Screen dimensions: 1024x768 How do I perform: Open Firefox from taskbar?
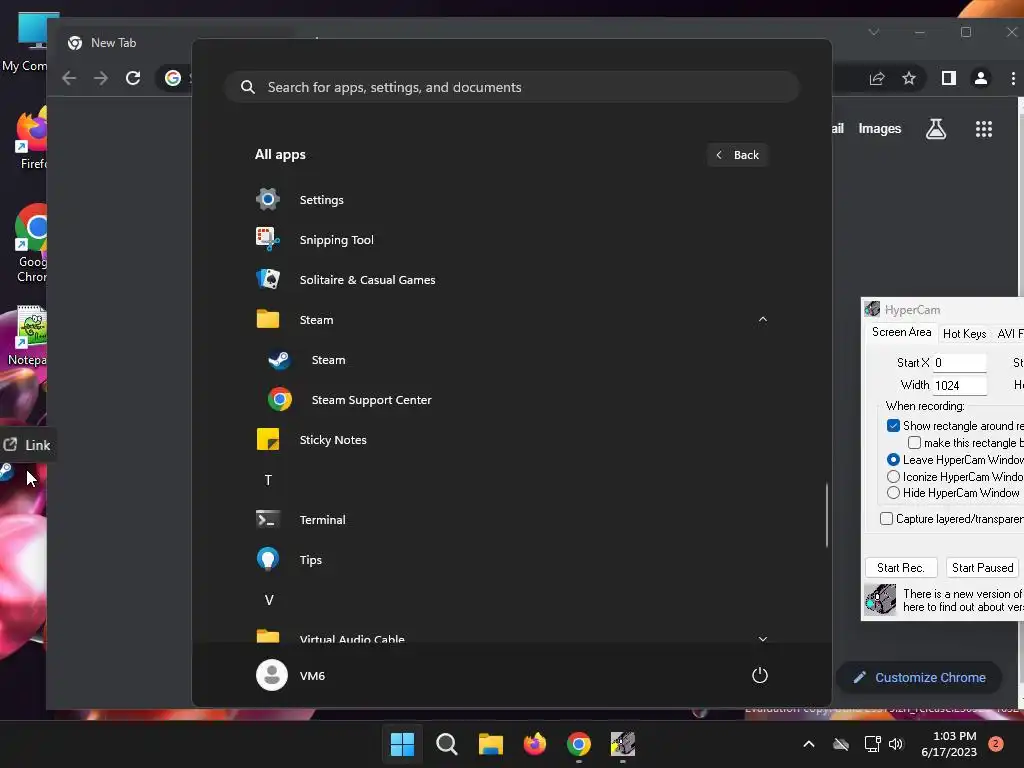pos(535,744)
